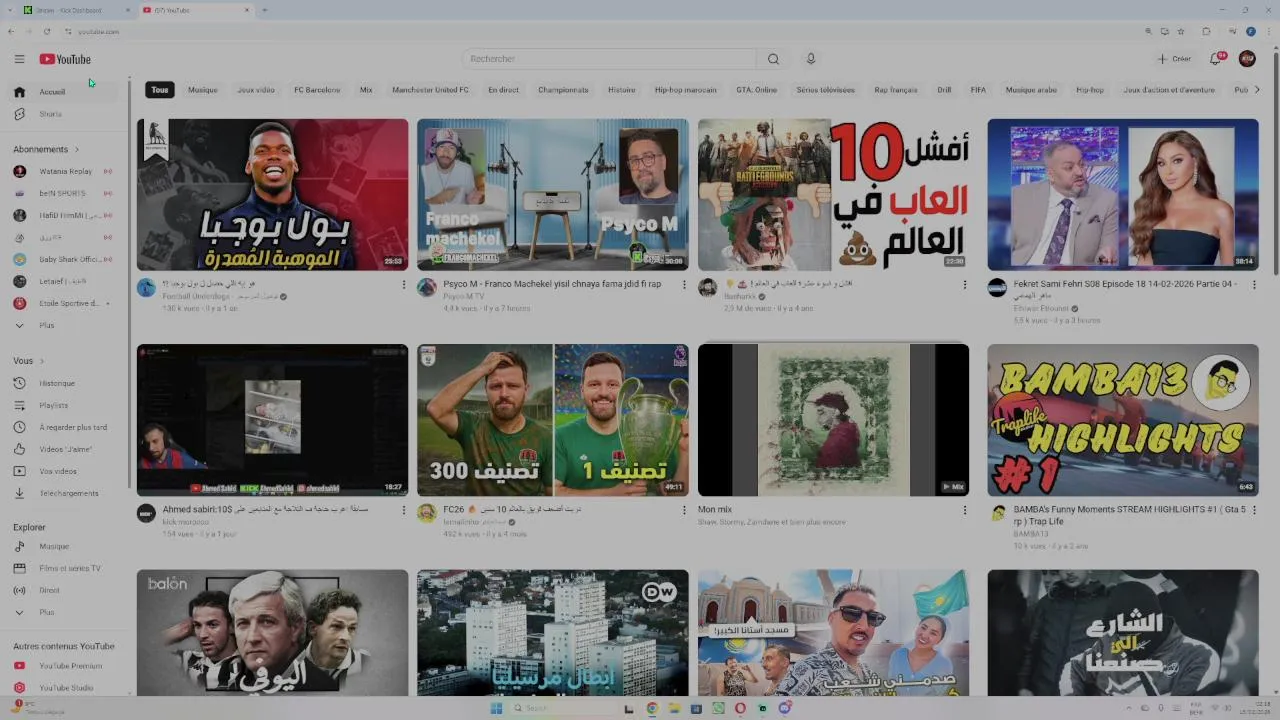Click the search magnifier button

[x=773, y=59]
